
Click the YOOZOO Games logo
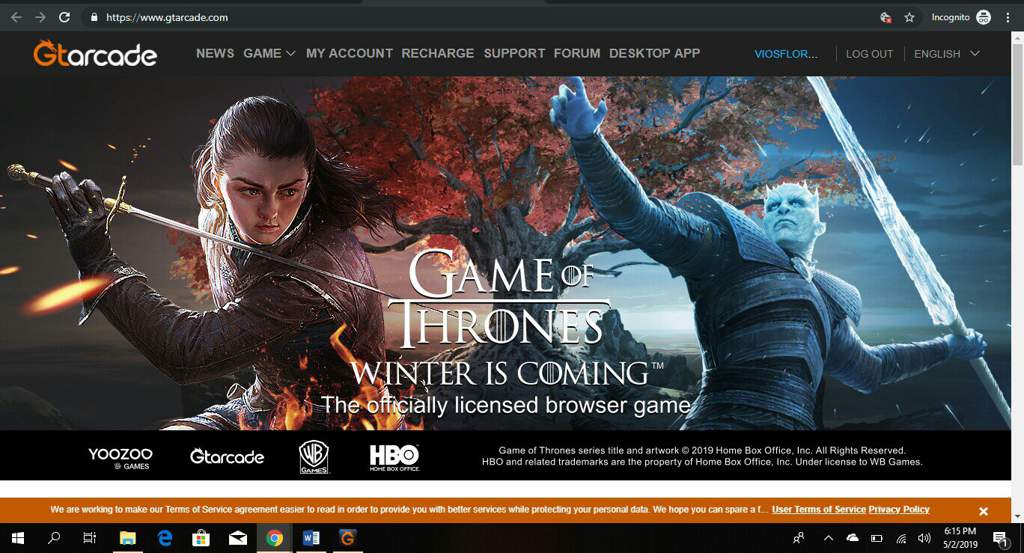(121, 458)
